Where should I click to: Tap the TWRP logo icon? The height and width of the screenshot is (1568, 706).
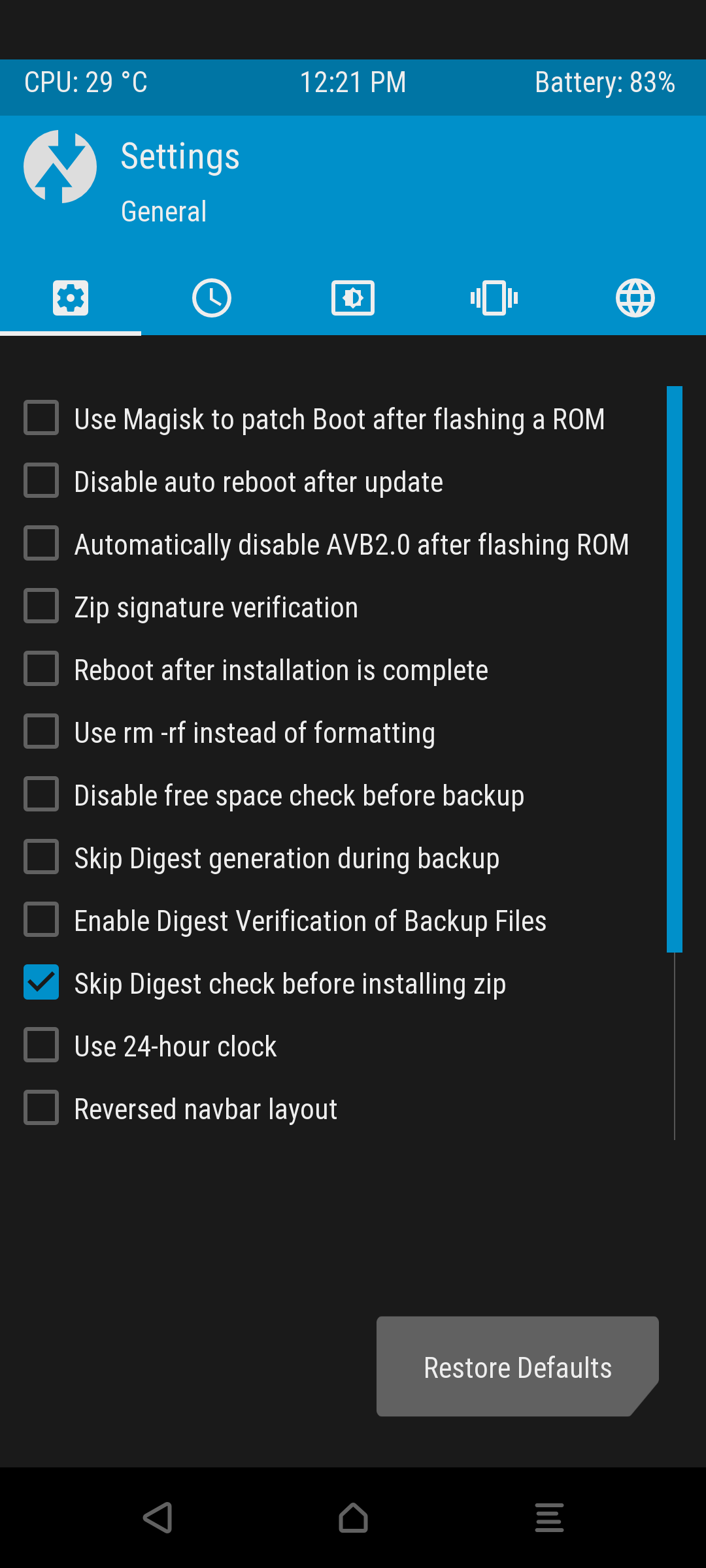coord(60,167)
